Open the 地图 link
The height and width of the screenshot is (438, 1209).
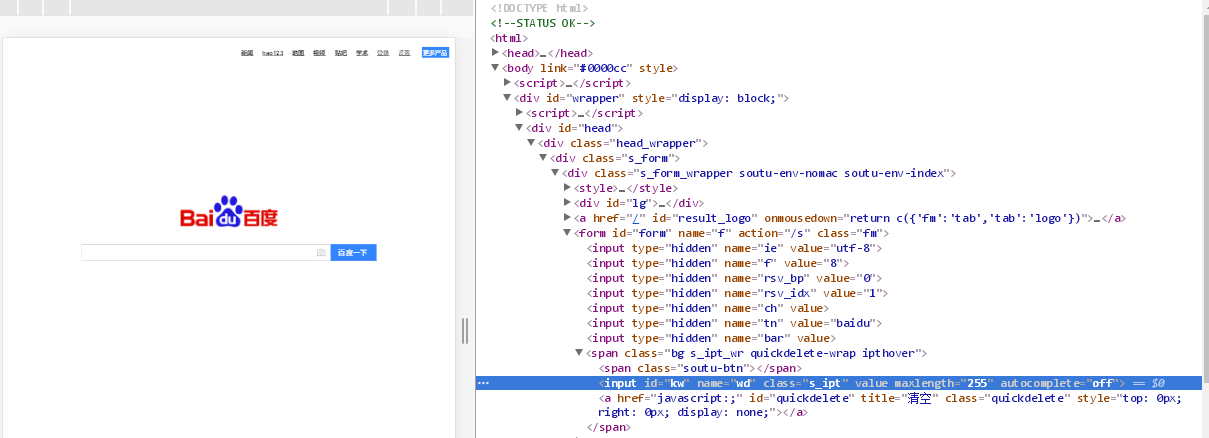(298, 52)
